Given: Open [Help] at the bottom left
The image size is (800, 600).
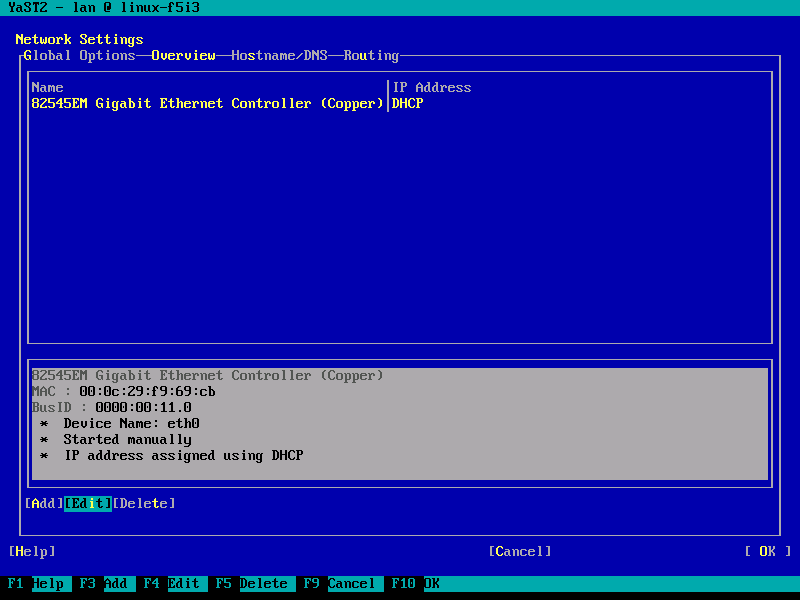Looking at the screenshot, I should [32, 552].
